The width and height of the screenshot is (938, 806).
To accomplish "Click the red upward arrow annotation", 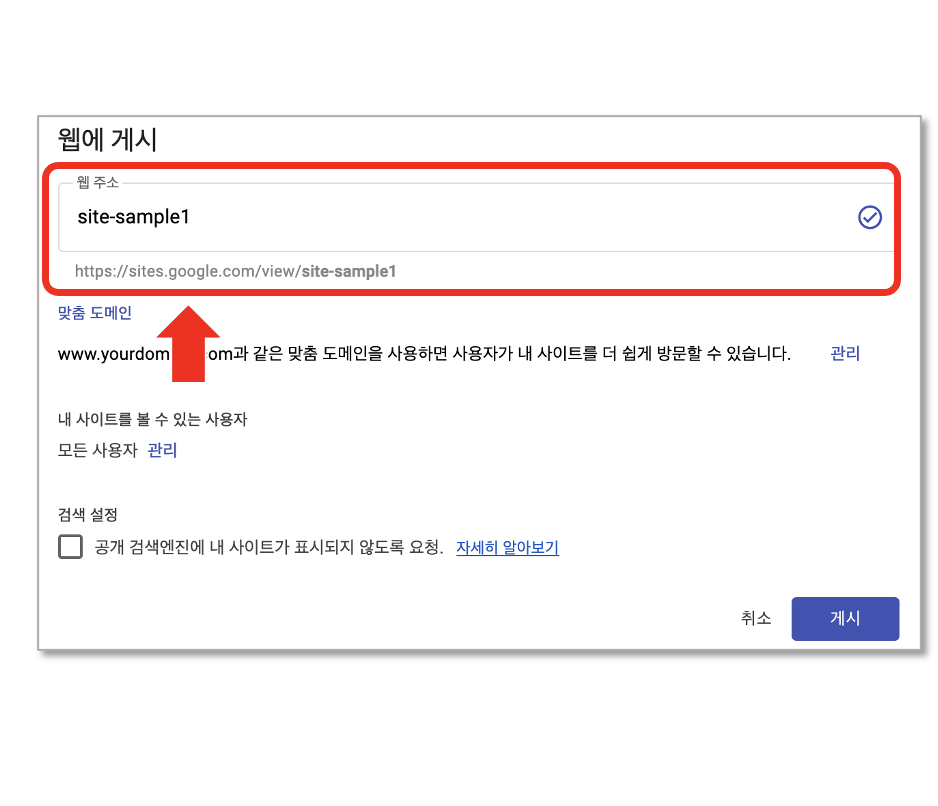I will click(x=188, y=343).
